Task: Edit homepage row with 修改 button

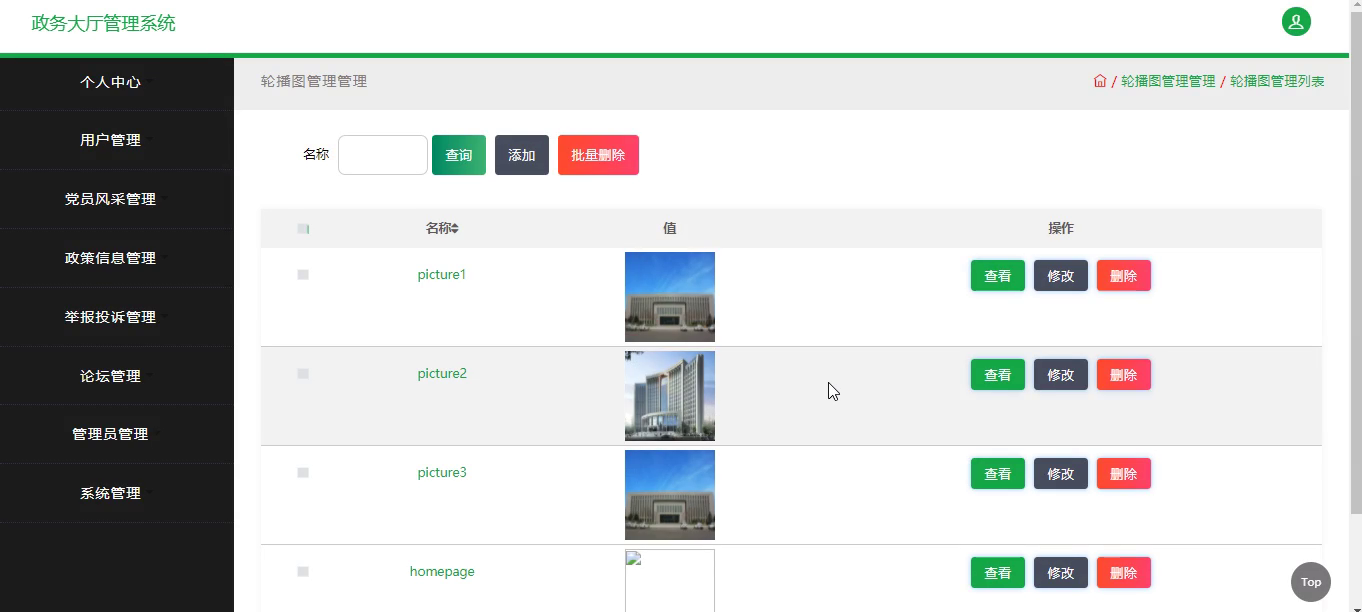Action: 1061,573
